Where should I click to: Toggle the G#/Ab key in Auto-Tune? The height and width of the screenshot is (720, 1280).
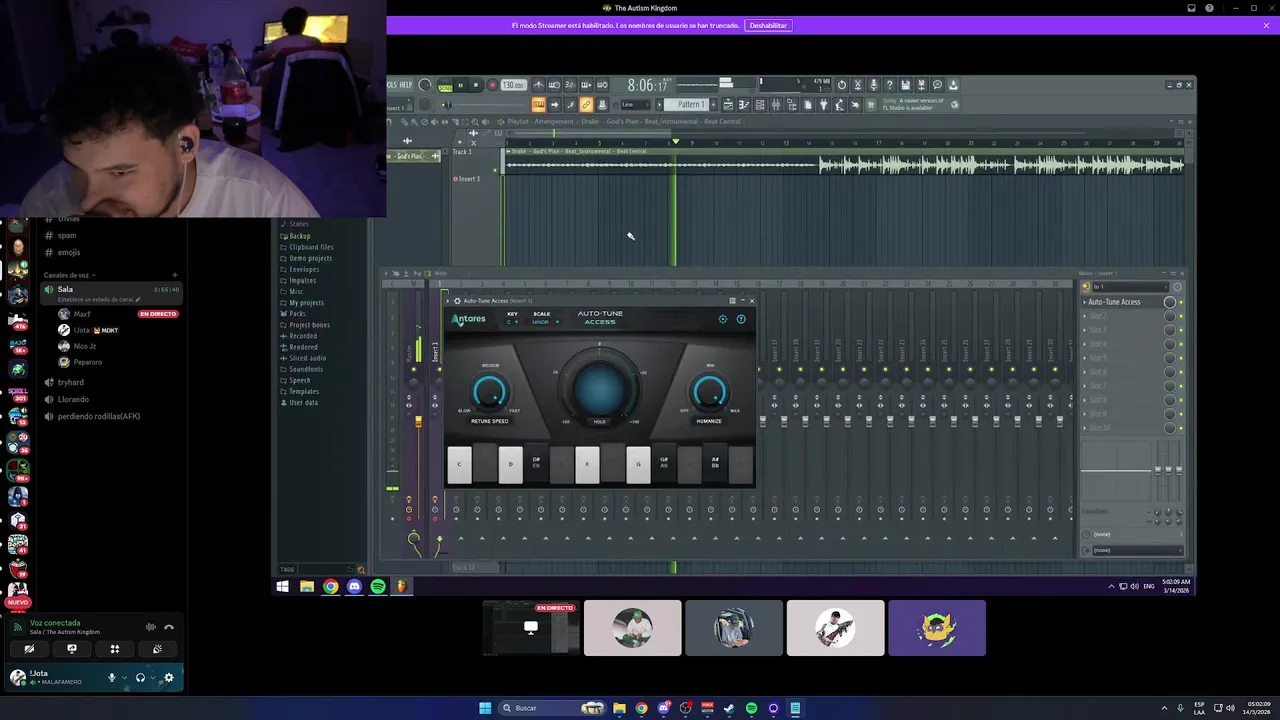pyautogui.click(x=664, y=465)
